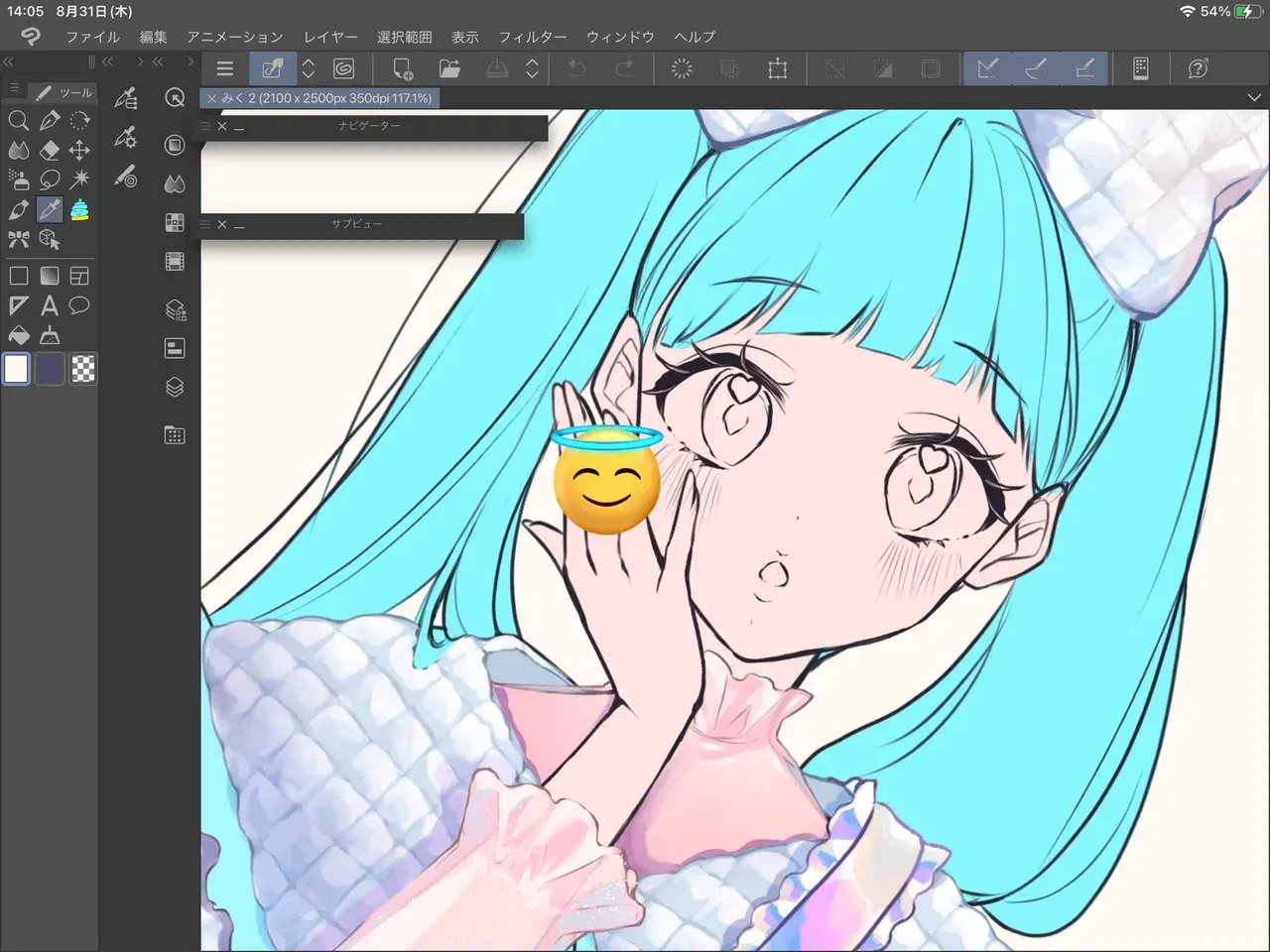Open the アニメーション menu
1270x952 pixels.
click(235, 37)
